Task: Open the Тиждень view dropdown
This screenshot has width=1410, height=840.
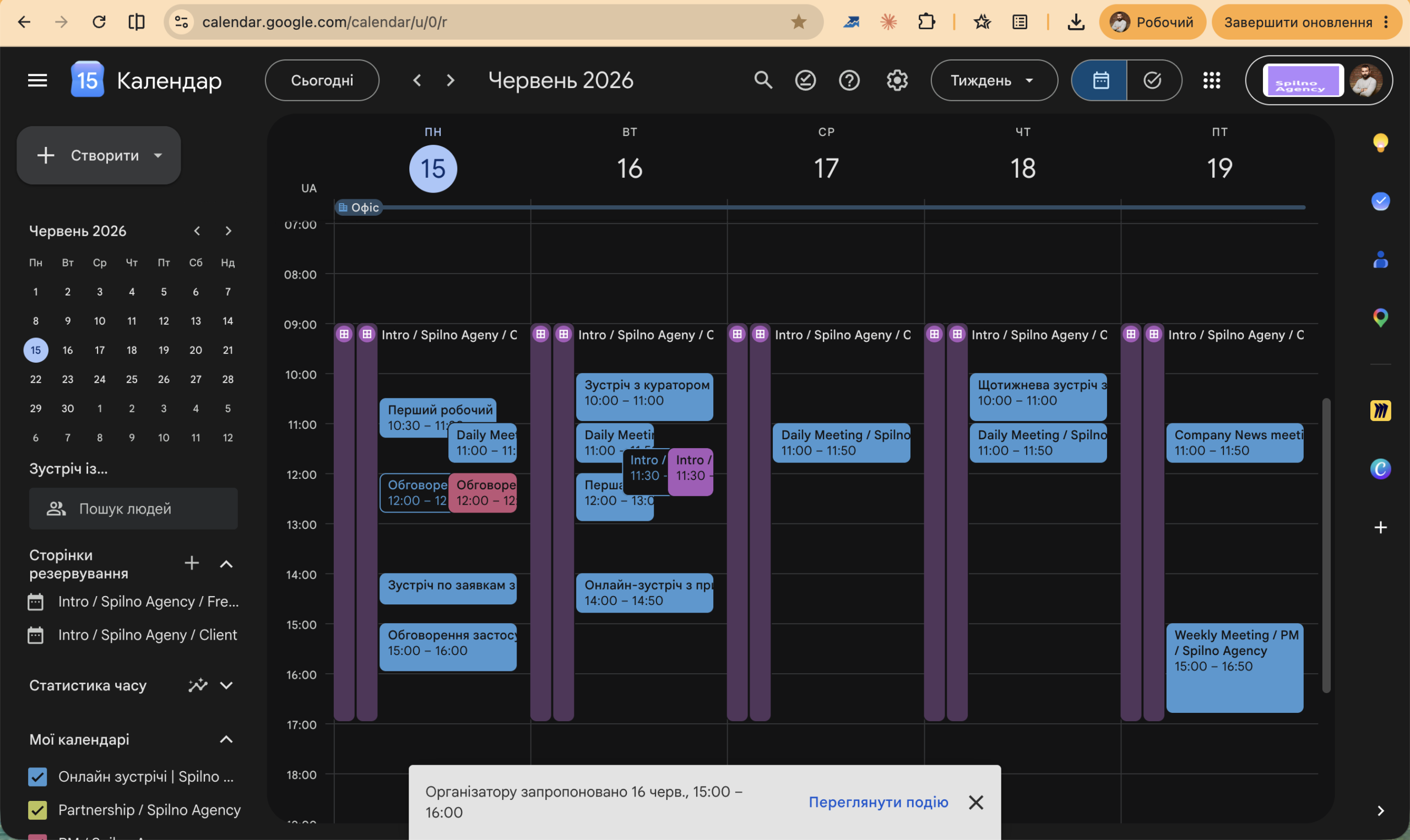Action: (x=994, y=80)
